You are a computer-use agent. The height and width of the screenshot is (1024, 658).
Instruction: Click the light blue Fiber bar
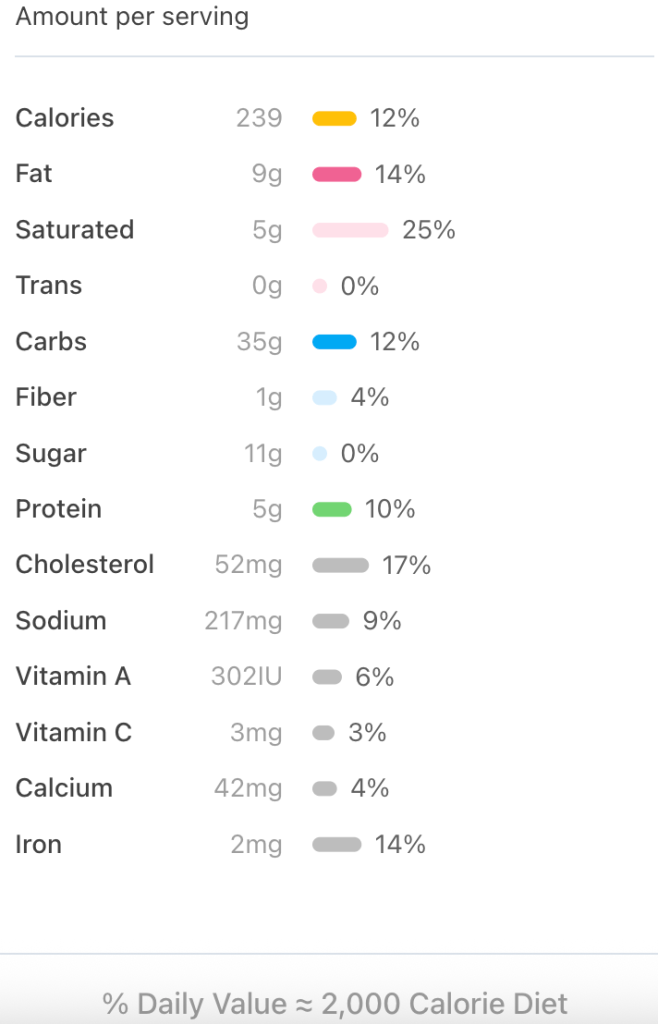(324, 398)
